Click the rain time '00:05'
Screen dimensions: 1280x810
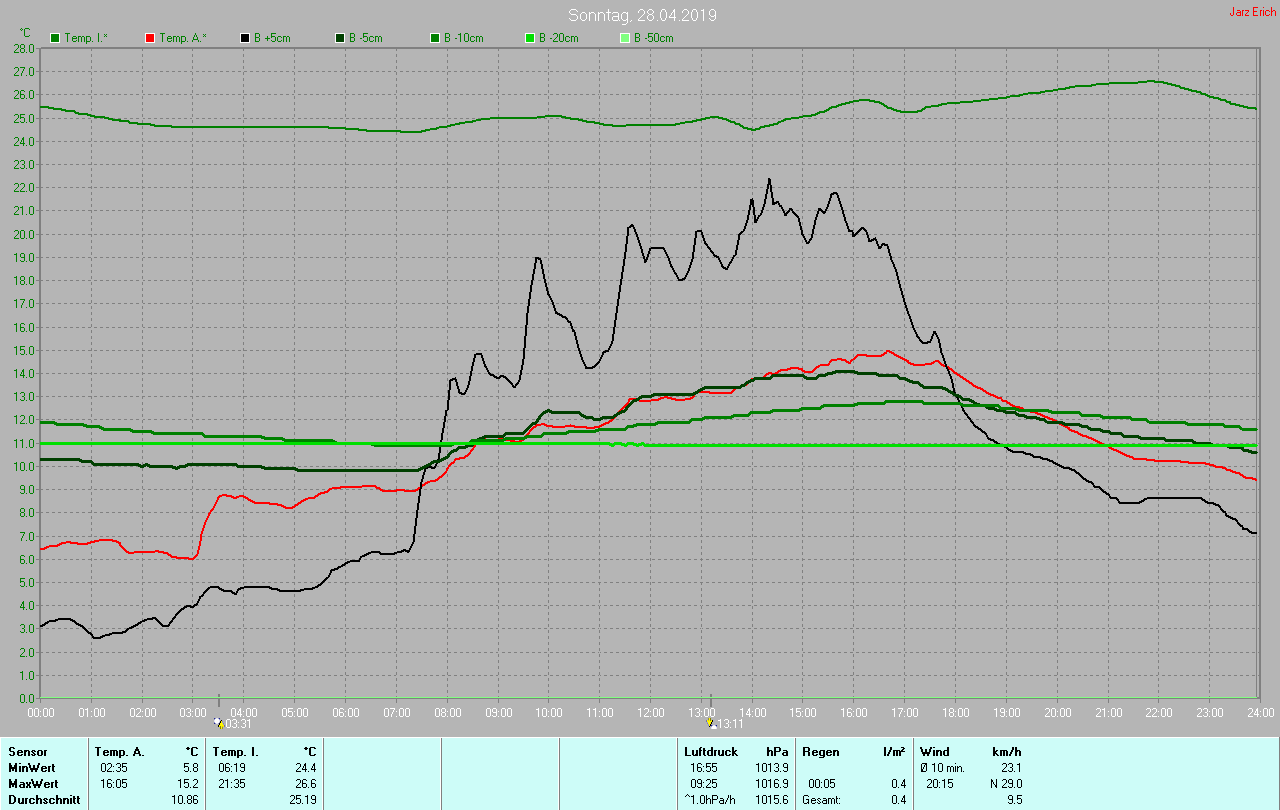pyautogui.click(x=821, y=784)
